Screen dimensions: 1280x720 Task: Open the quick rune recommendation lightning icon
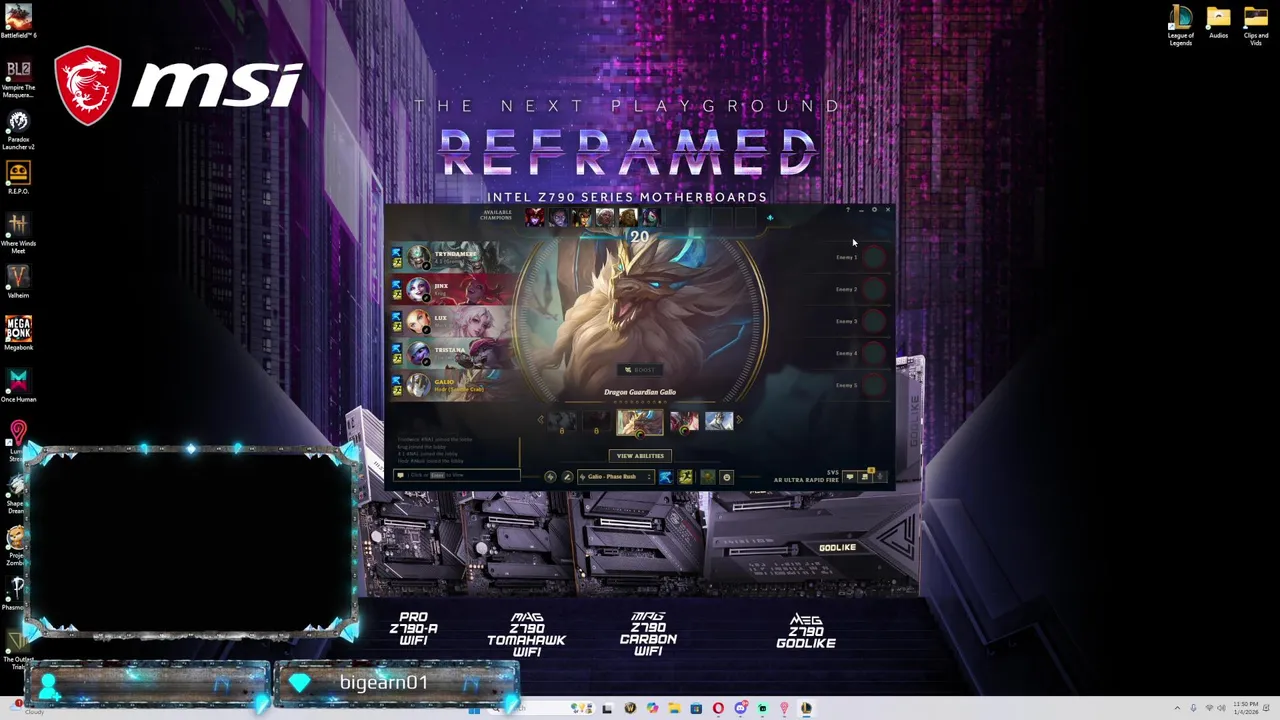550,477
